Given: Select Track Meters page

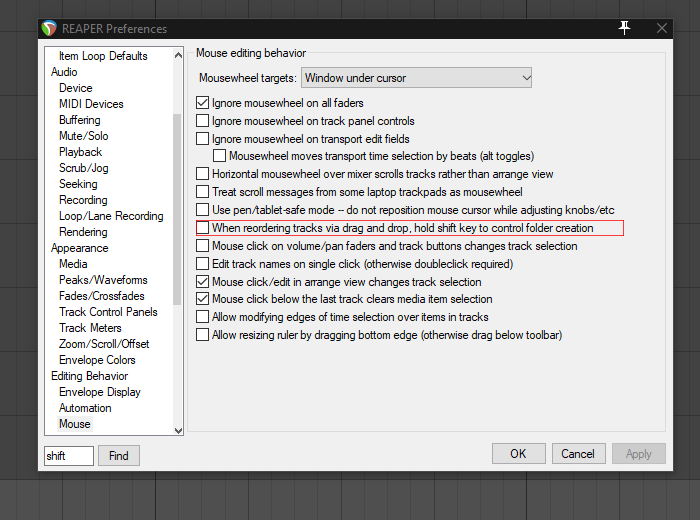Looking at the screenshot, I should [90, 328].
